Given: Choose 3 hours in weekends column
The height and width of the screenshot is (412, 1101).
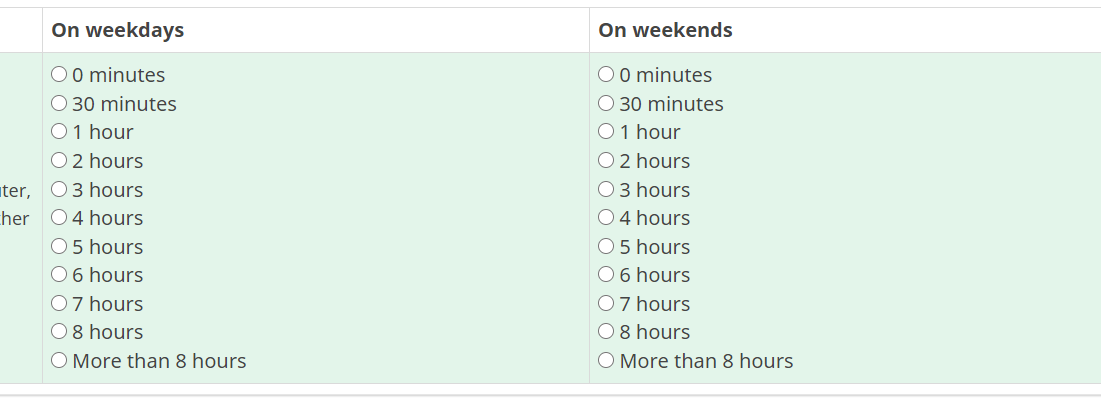Looking at the screenshot, I should click(606, 189).
